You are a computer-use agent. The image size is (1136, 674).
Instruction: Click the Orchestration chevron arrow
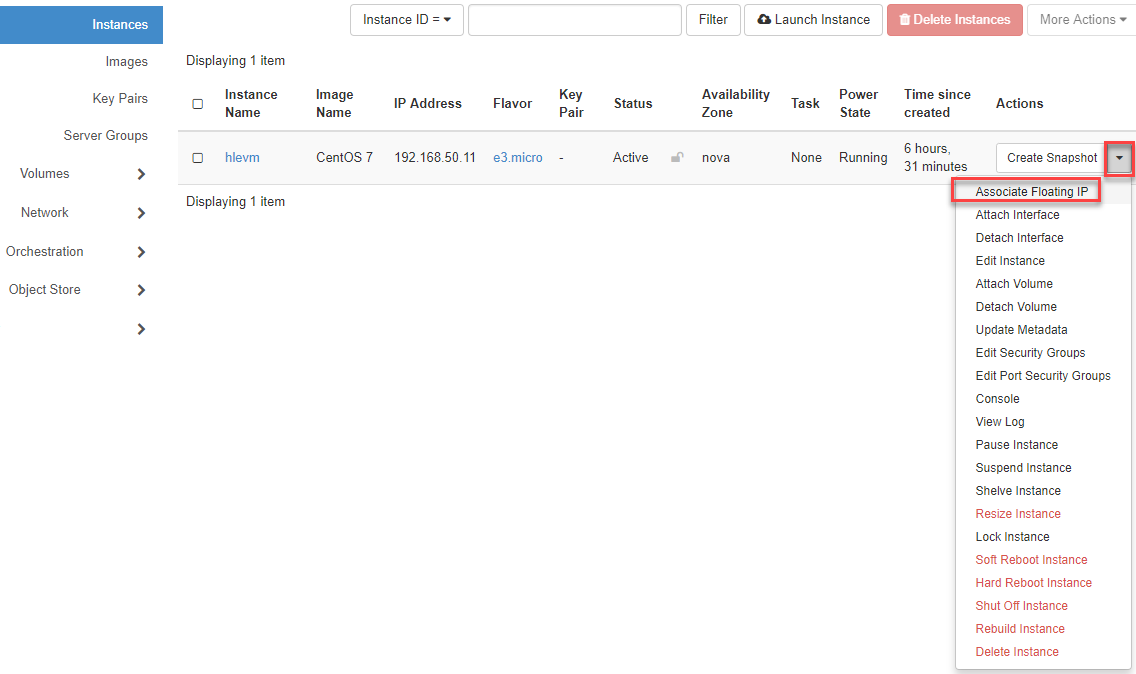click(141, 252)
